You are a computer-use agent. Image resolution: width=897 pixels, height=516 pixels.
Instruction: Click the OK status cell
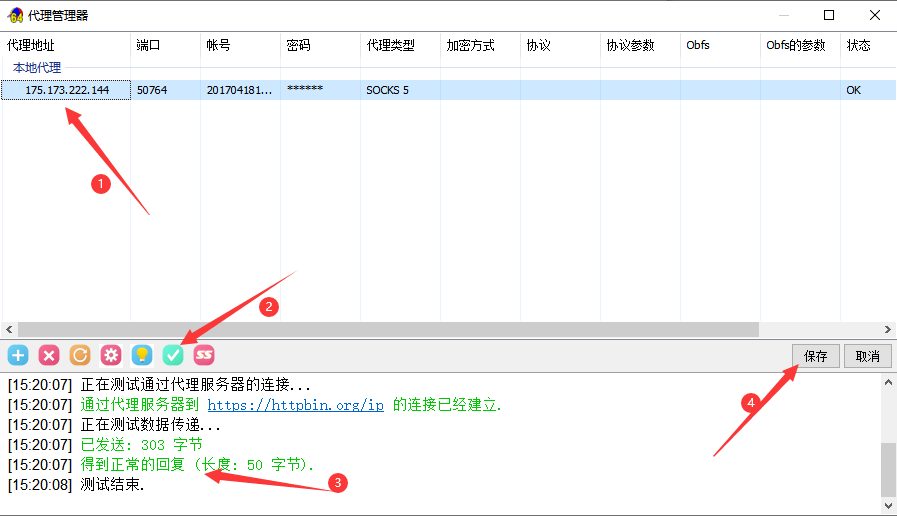click(854, 90)
